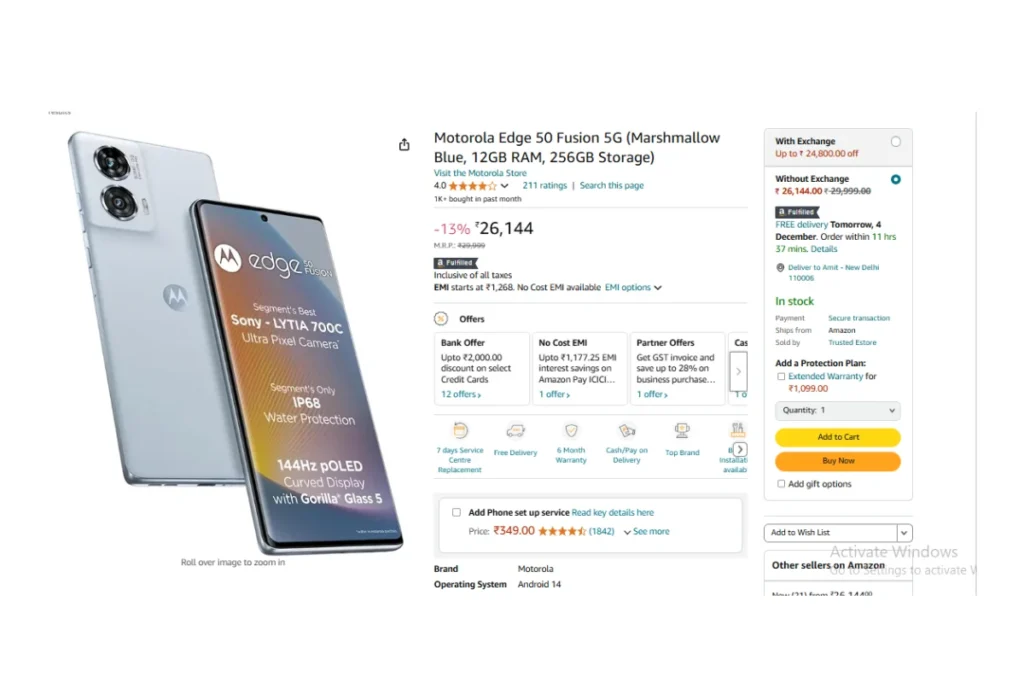Click the Free Delivery truck icon
The image size is (1024, 683).
(515, 431)
